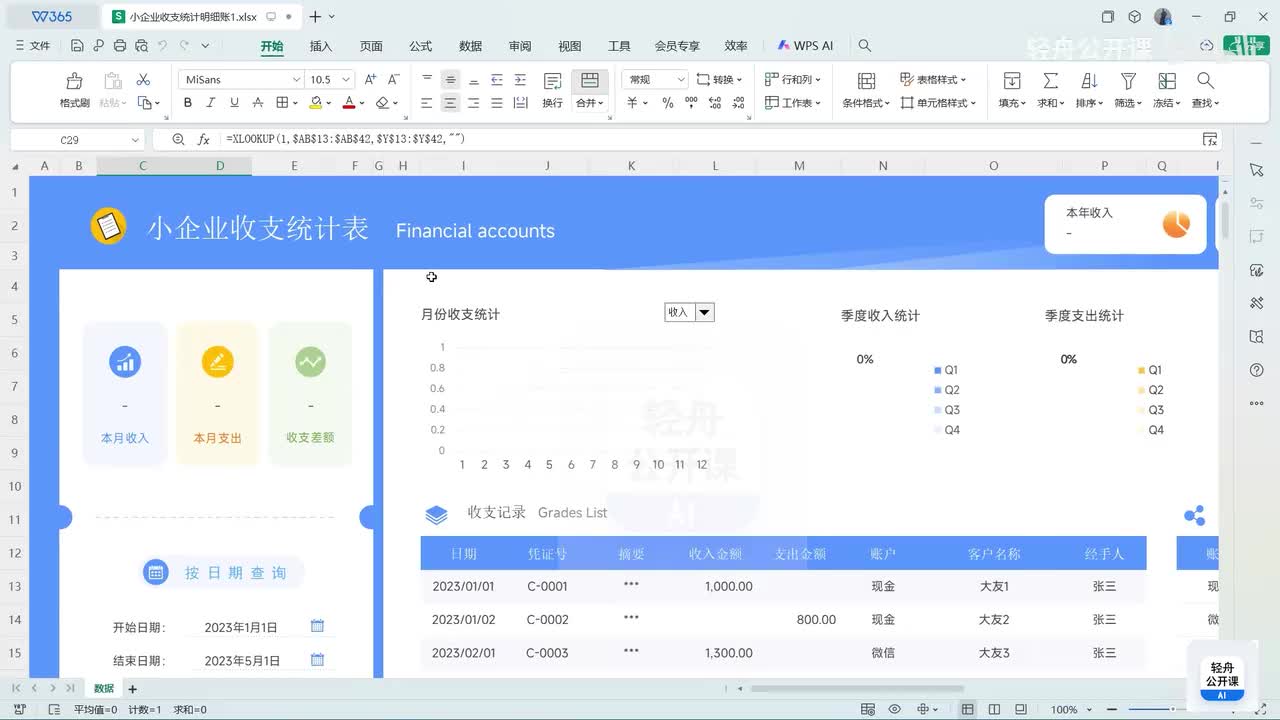Click the Fill (填充) icon

[x=1012, y=81]
